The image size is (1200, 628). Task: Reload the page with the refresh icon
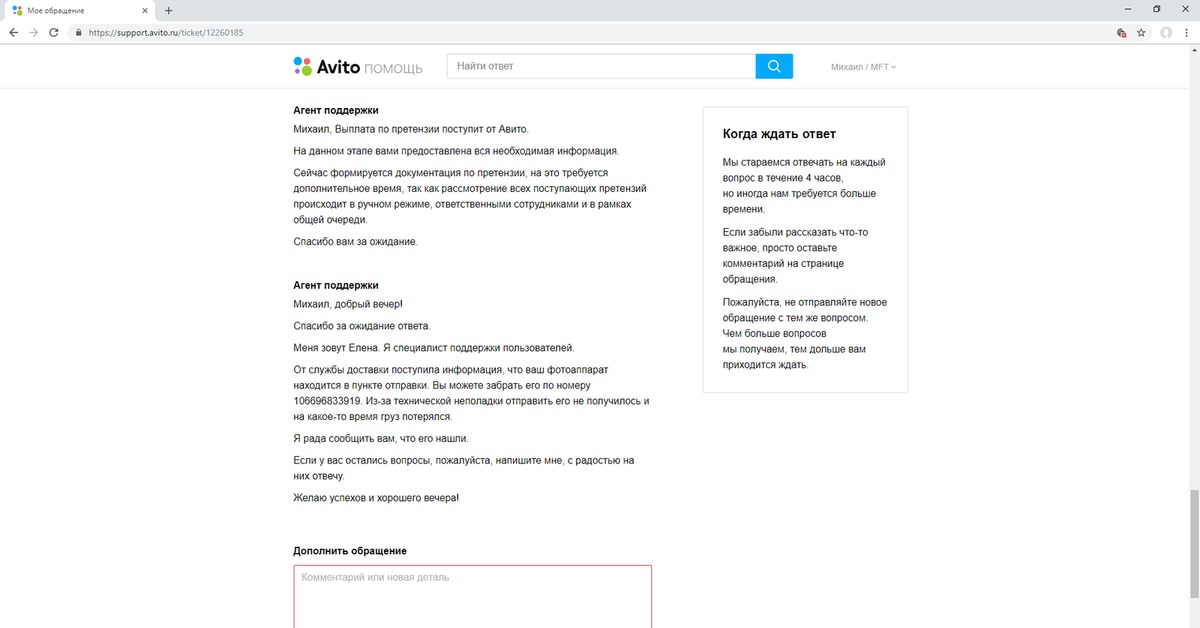click(x=56, y=32)
